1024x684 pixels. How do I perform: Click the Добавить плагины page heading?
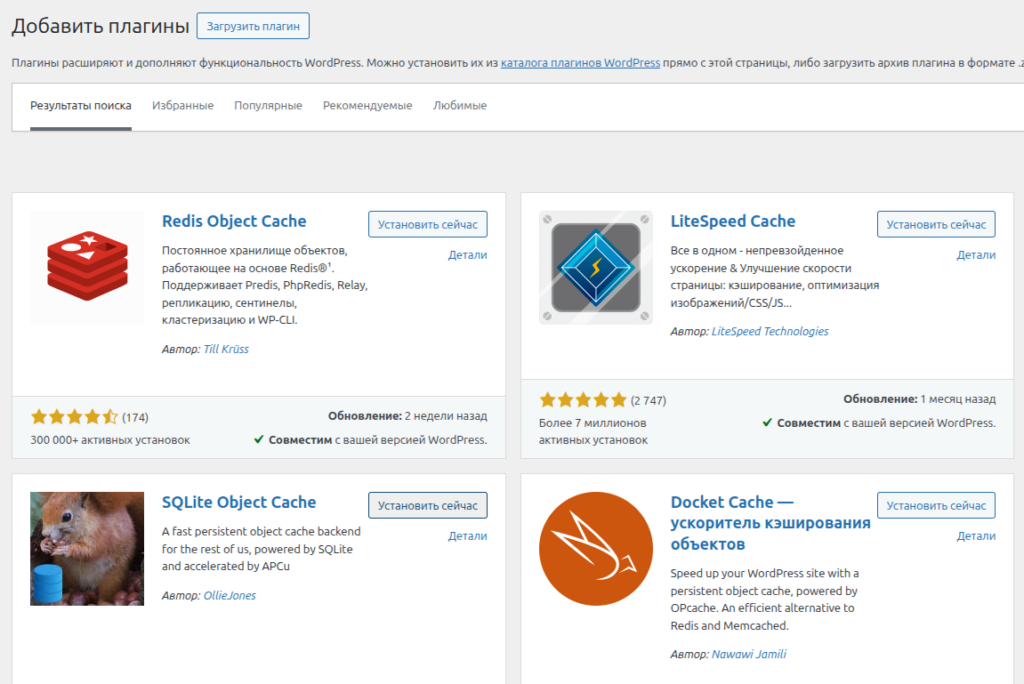click(x=101, y=25)
